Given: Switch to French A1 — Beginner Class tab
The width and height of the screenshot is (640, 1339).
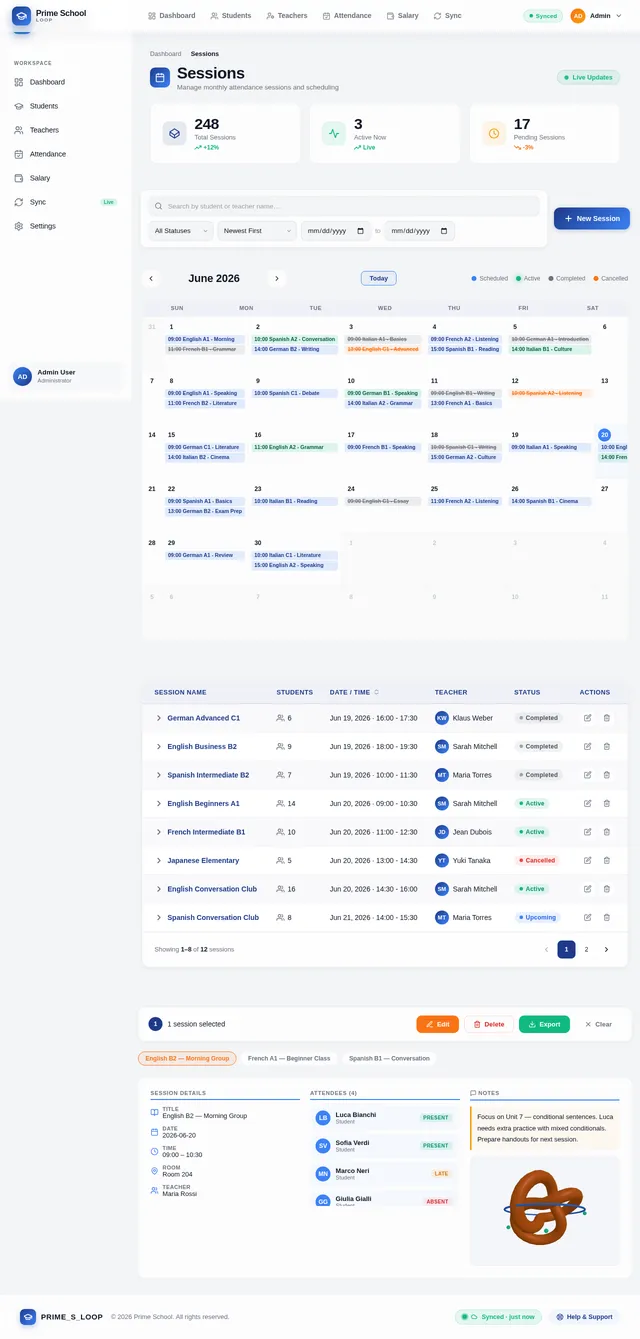Looking at the screenshot, I should (x=289, y=1058).
